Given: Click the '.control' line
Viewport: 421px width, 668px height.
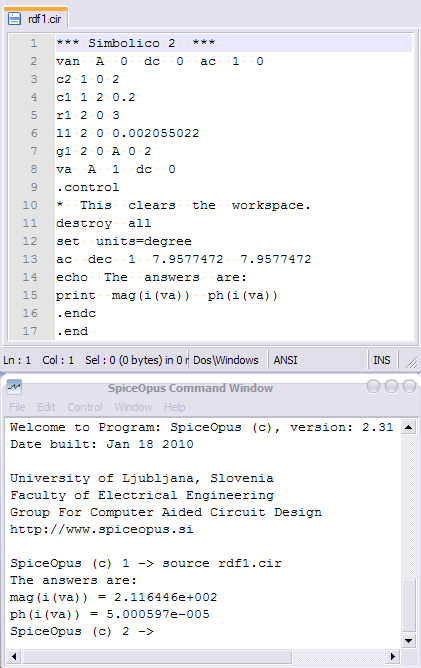Looking at the screenshot, I should (x=87, y=187).
